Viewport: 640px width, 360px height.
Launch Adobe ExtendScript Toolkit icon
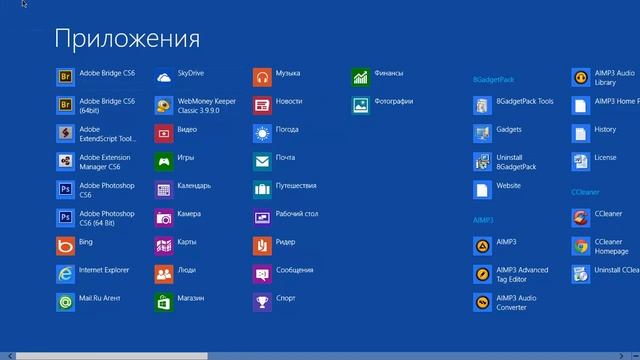pos(65,133)
